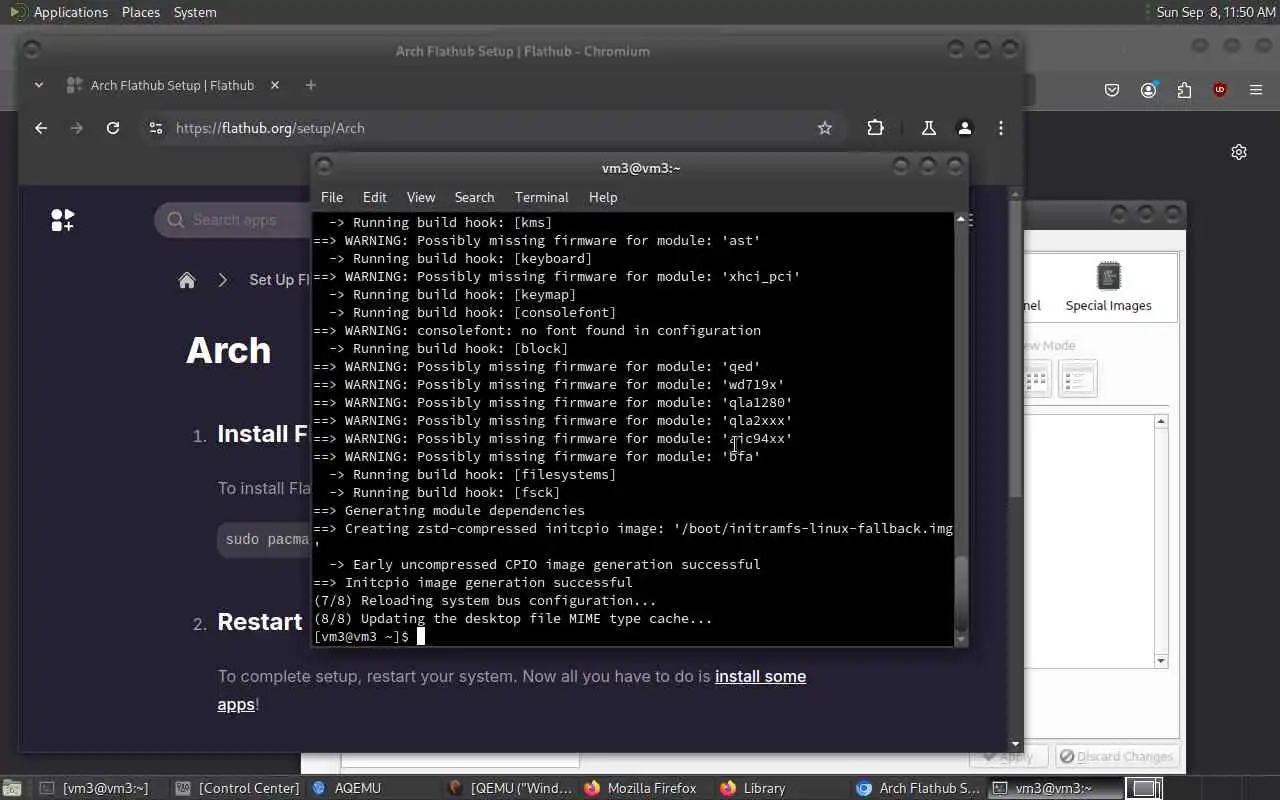Open the terminal's Edit menu

pos(374,197)
